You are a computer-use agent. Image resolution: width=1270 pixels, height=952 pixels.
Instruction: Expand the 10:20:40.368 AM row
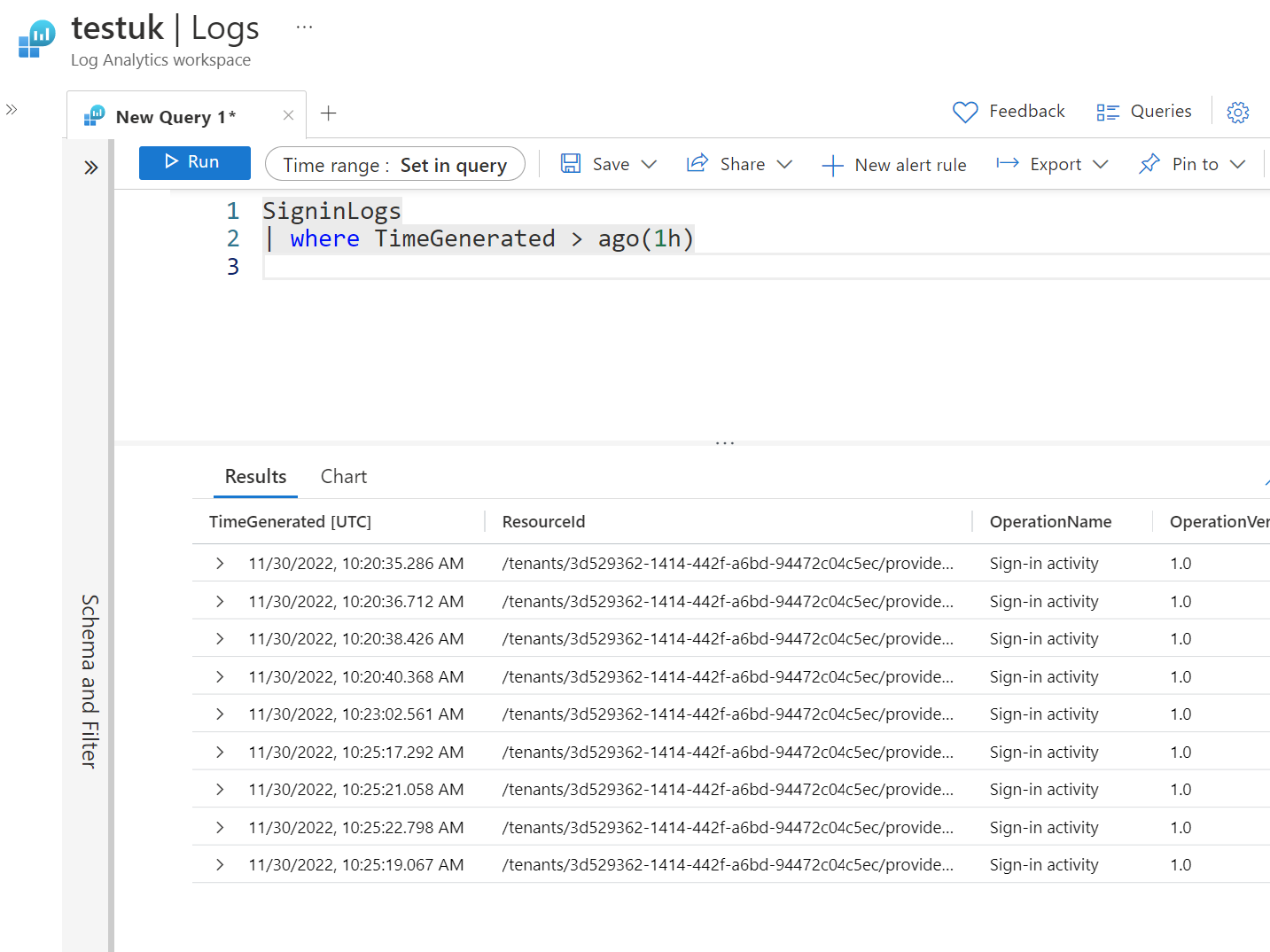[220, 677]
